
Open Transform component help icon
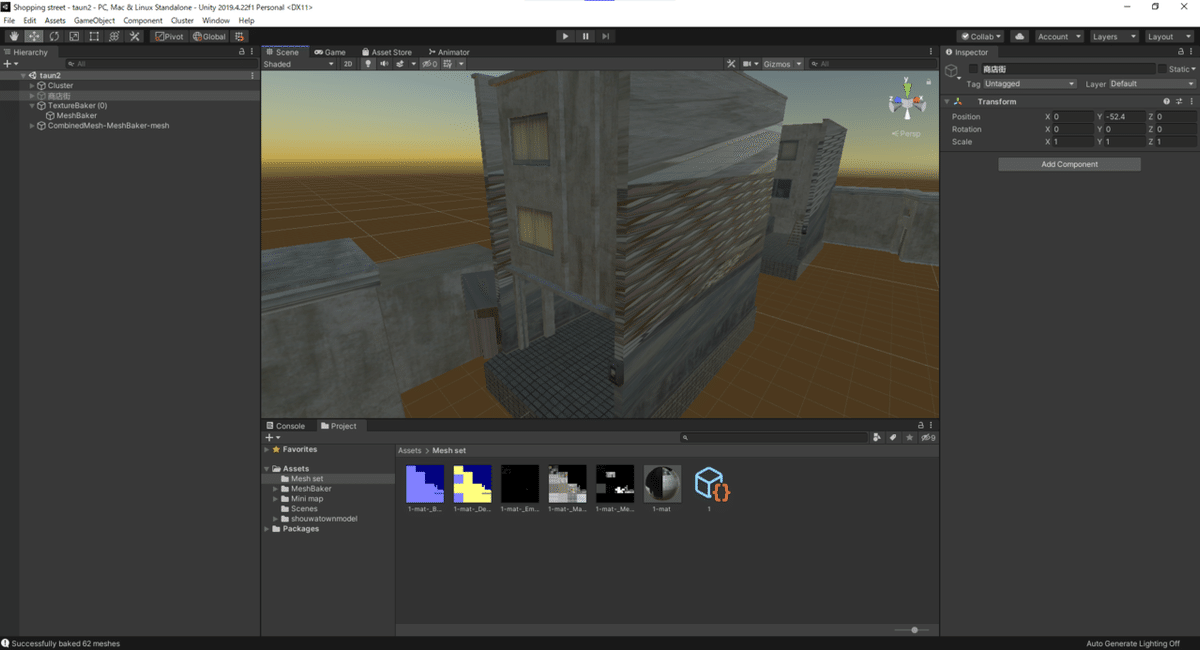[x=1166, y=101]
